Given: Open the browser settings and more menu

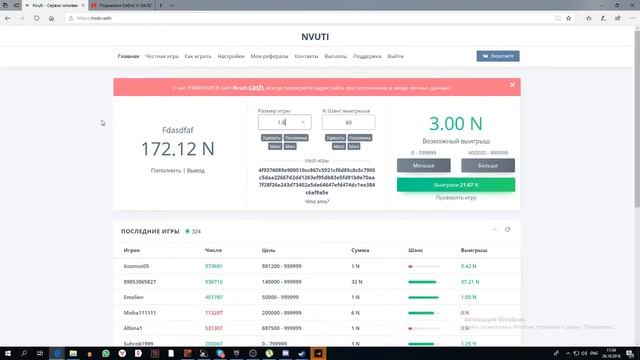Looking at the screenshot, I should [632, 18].
